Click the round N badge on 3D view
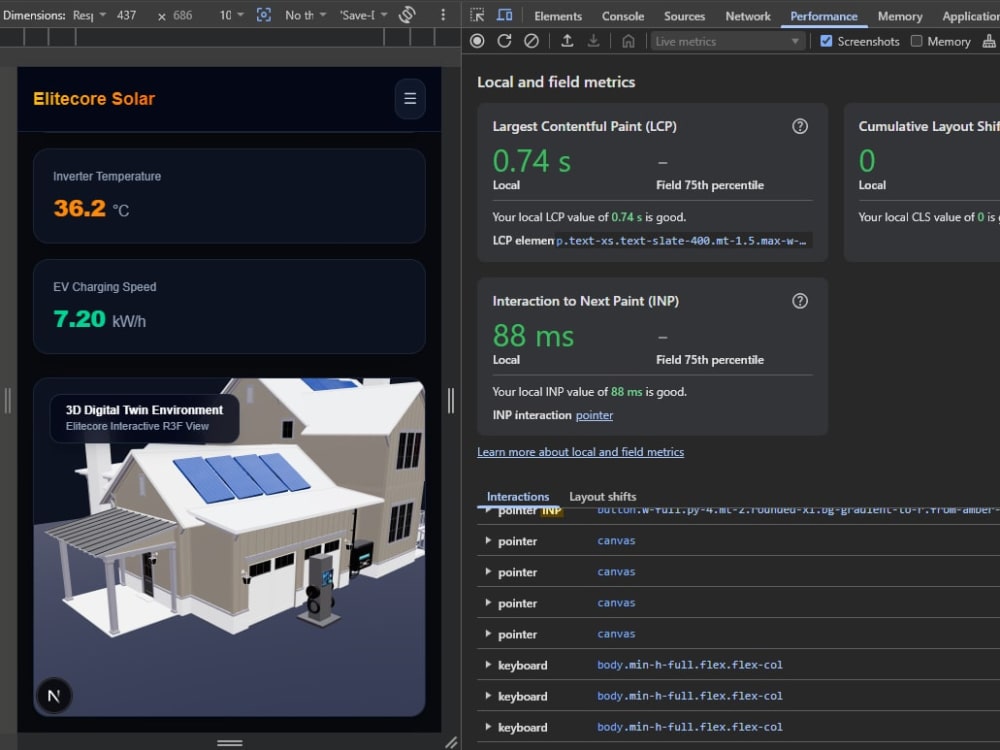Viewport: 1000px width, 750px height. pyautogui.click(x=54, y=695)
